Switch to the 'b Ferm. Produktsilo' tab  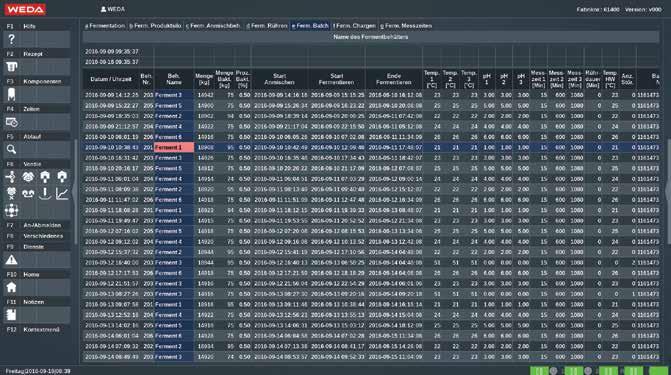(x=155, y=26)
